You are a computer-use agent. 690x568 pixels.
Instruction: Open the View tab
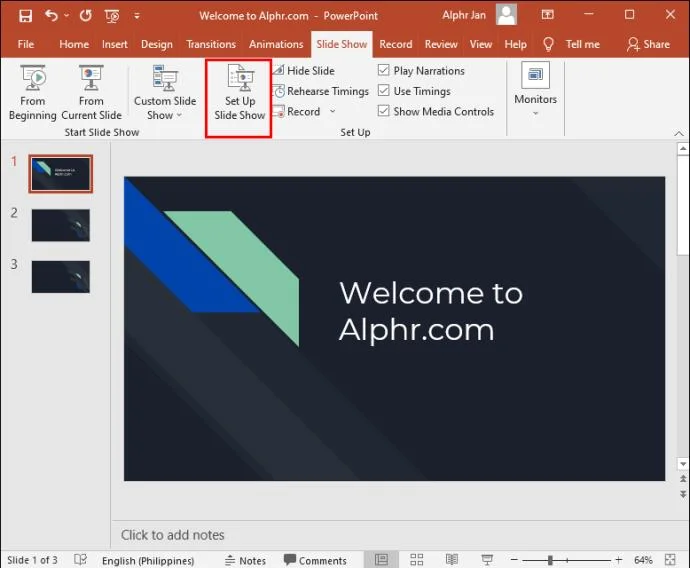coord(481,44)
